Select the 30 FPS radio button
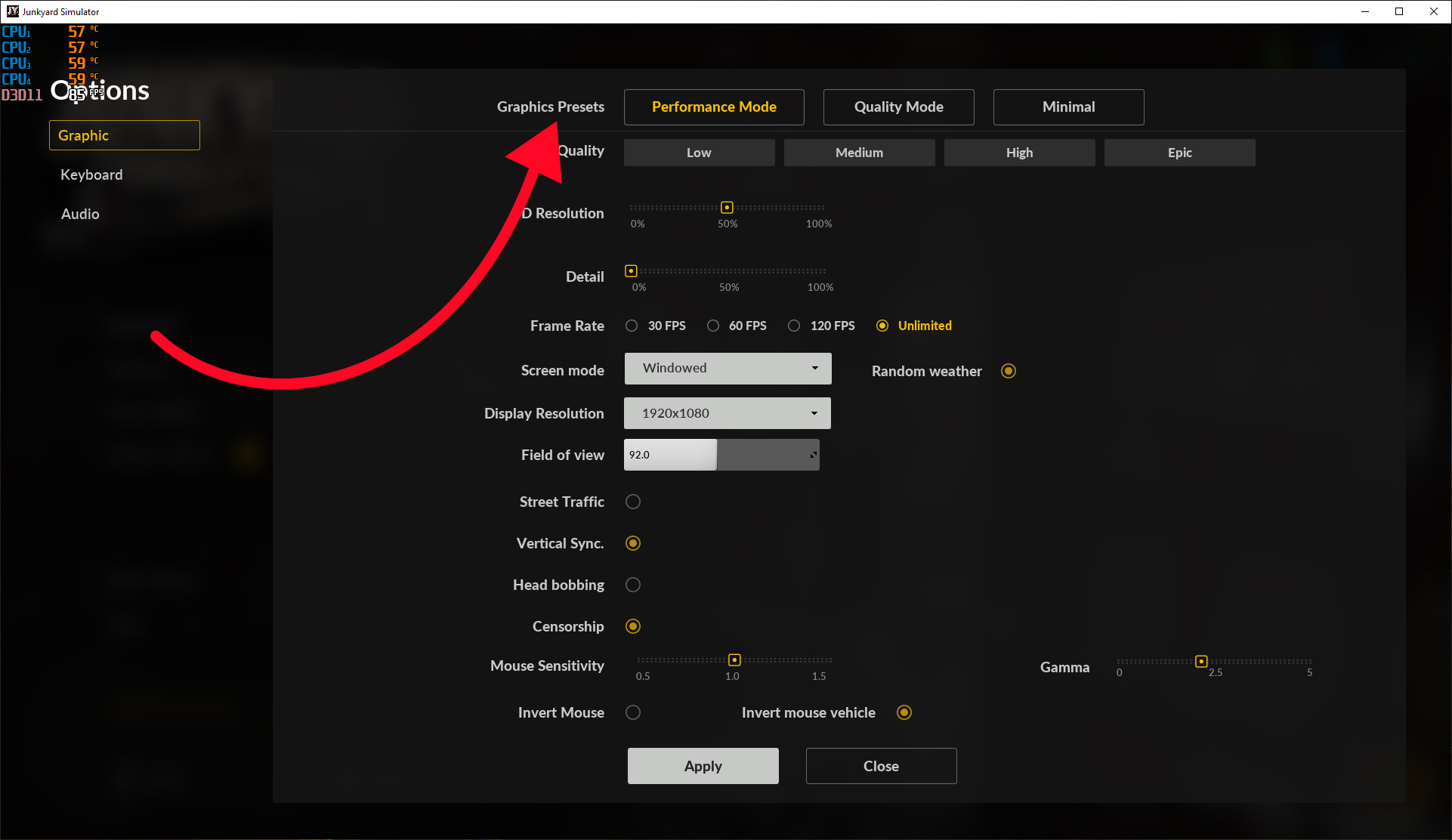Image resolution: width=1452 pixels, height=840 pixels. click(632, 326)
